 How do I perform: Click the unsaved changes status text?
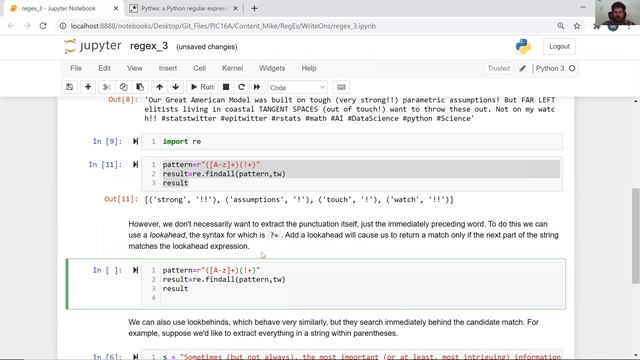207,47
